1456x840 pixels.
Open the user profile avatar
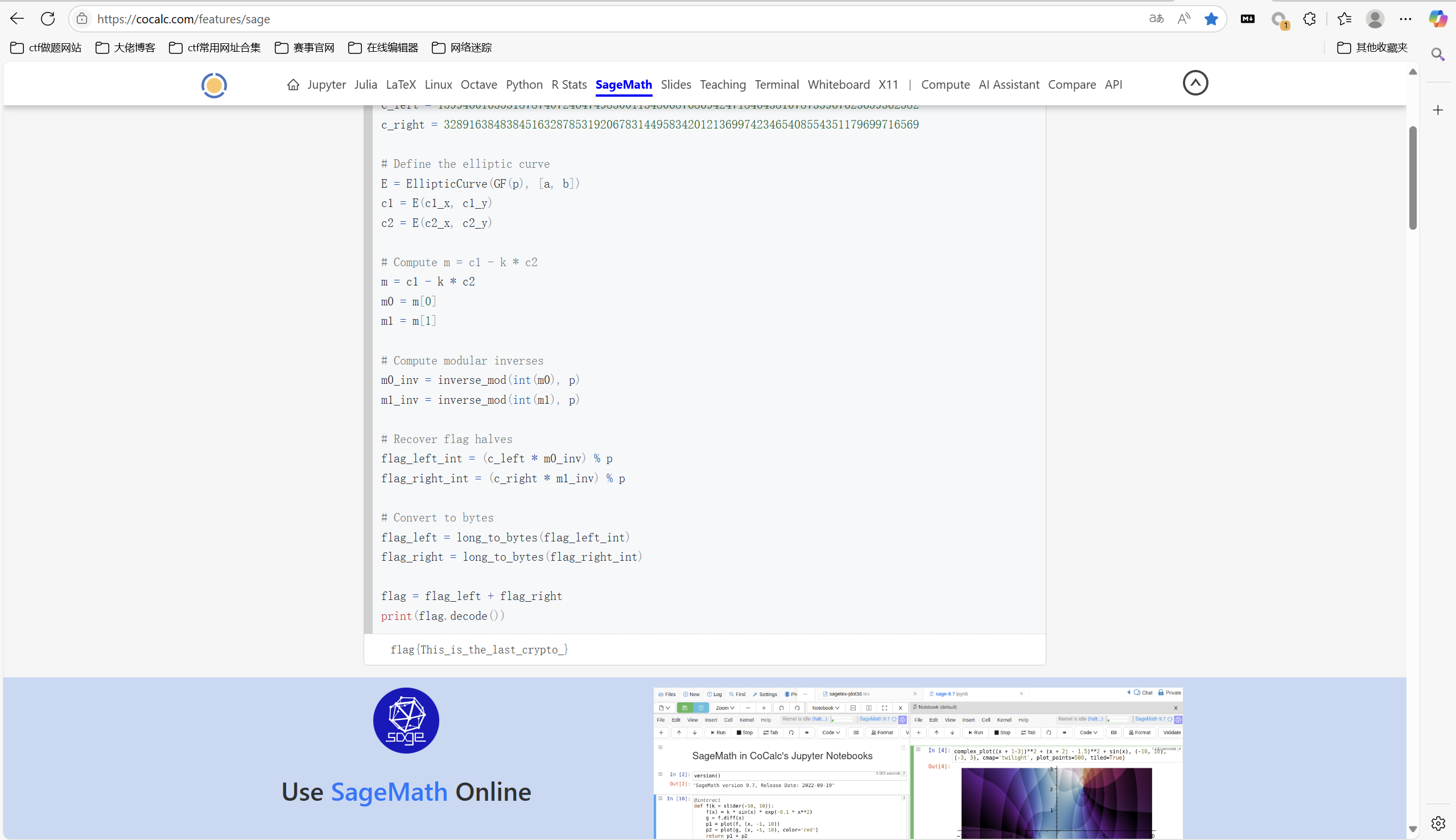pyautogui.click(x=1375, y=18)
